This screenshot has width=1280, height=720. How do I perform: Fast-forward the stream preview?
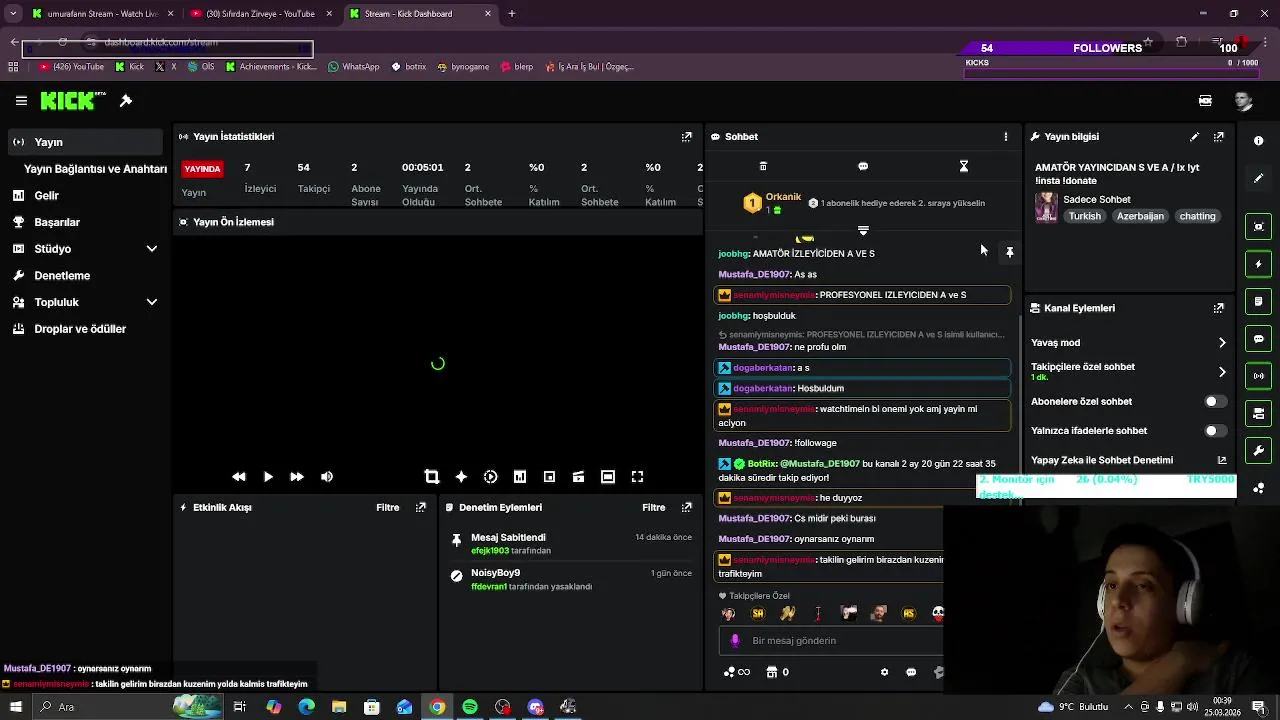(297, 477)
